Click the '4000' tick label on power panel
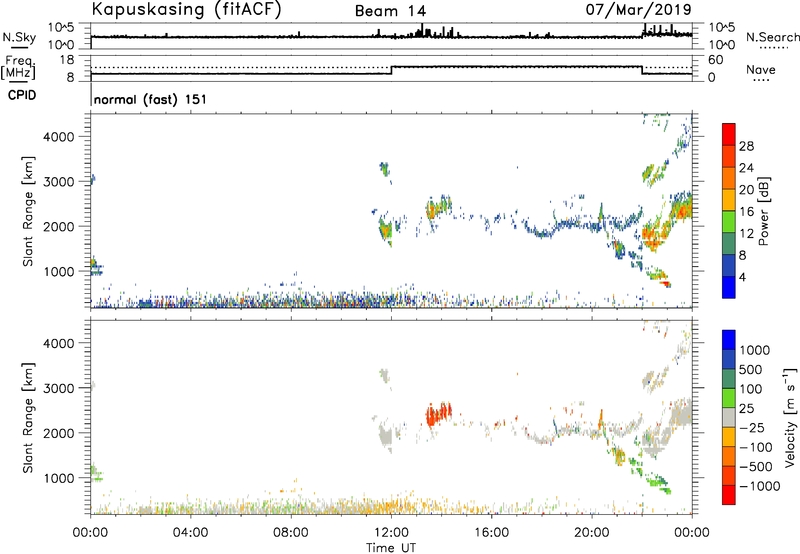Image resolution: width=800 pixels, height=554 pixels. pos(58,137)
